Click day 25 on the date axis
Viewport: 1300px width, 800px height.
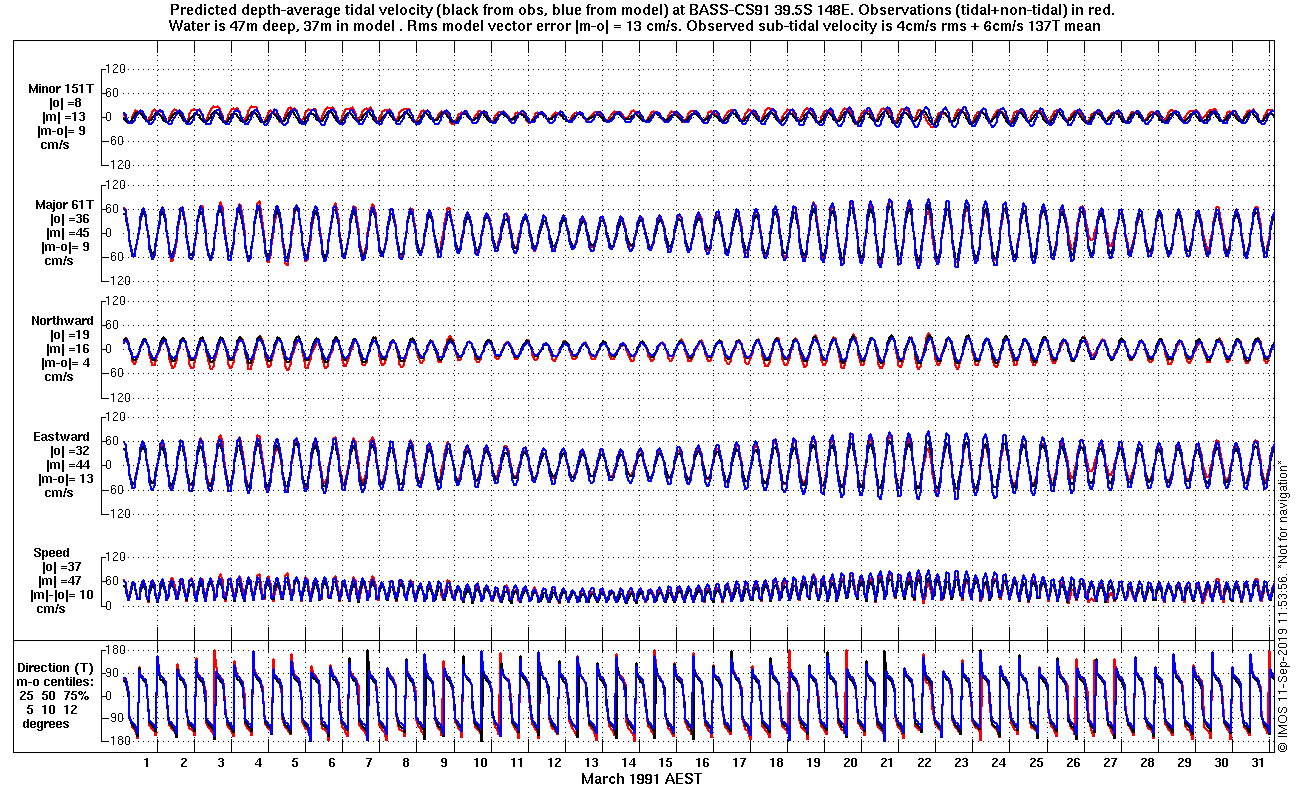point(1035,763)
